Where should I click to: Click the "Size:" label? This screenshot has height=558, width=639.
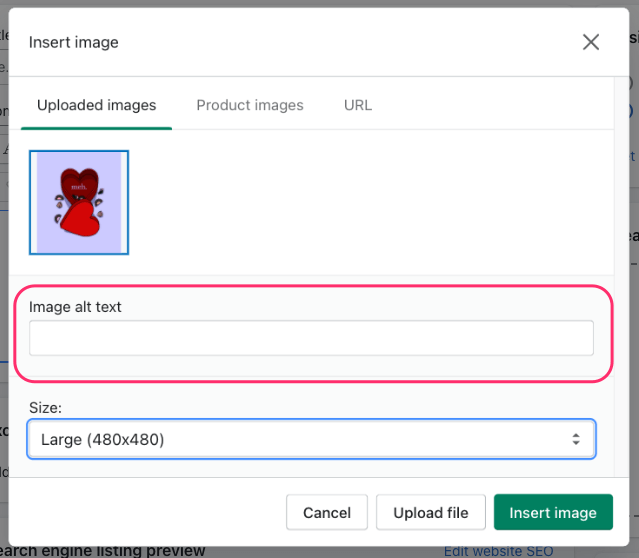[x=46, y=408]
